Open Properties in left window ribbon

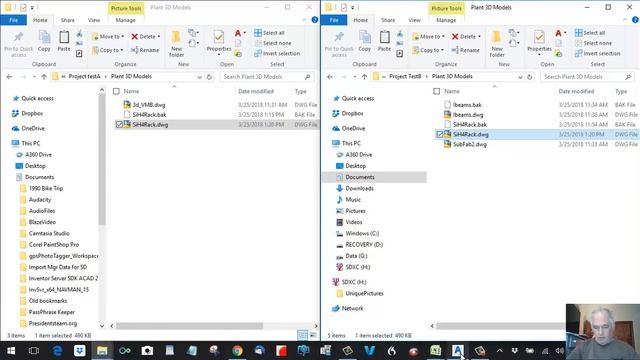click(x=219, y=42)
